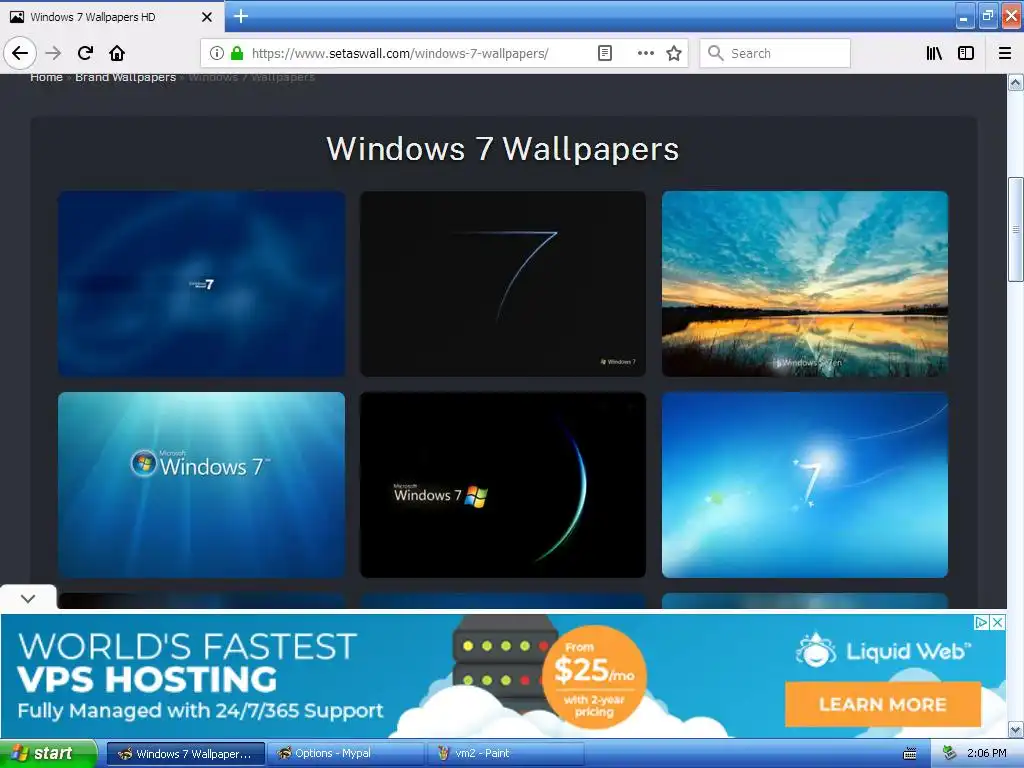Open the sunset lake wallpaper thumbnail
This screenshot has width=1024, height=768.
pos(805,283)
